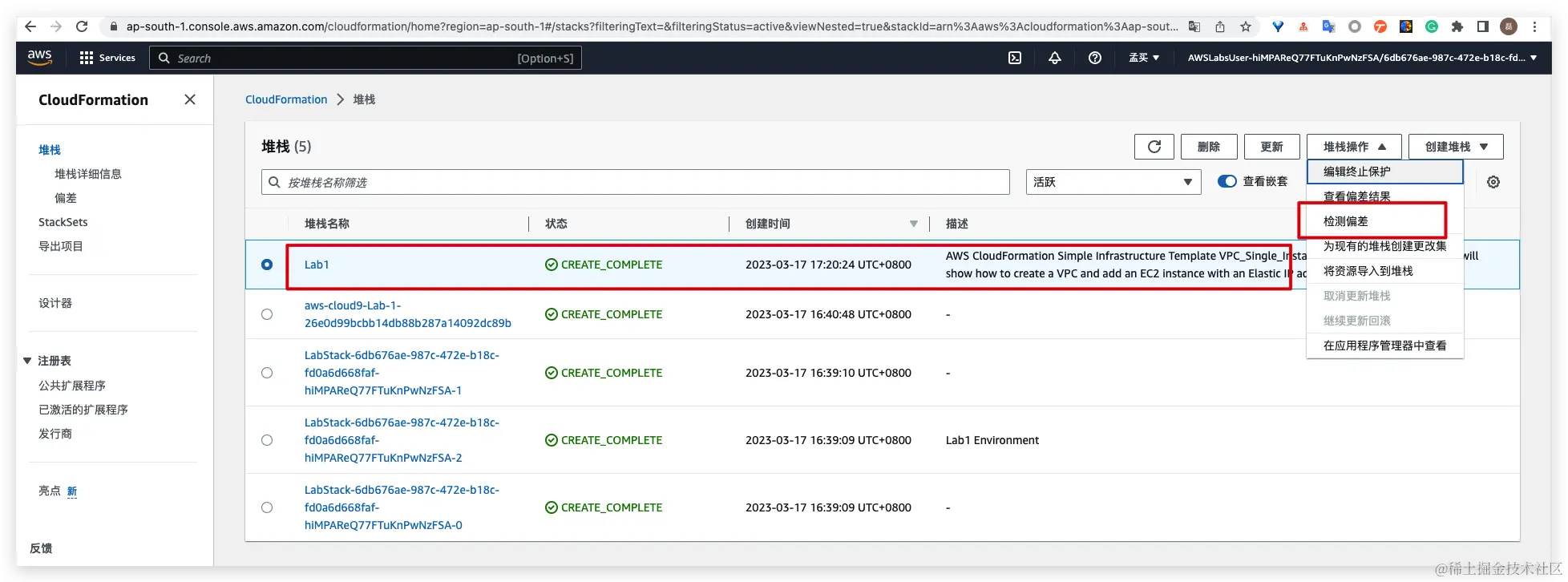
Task: Open LabStack link ending hiMPAReQ77FTuKnPwNzFSA-0
Action: click(402, 507)
